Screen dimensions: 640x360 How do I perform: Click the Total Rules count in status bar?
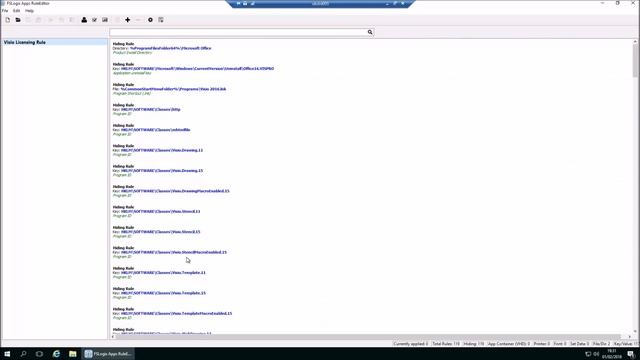[x=446, y=344]
